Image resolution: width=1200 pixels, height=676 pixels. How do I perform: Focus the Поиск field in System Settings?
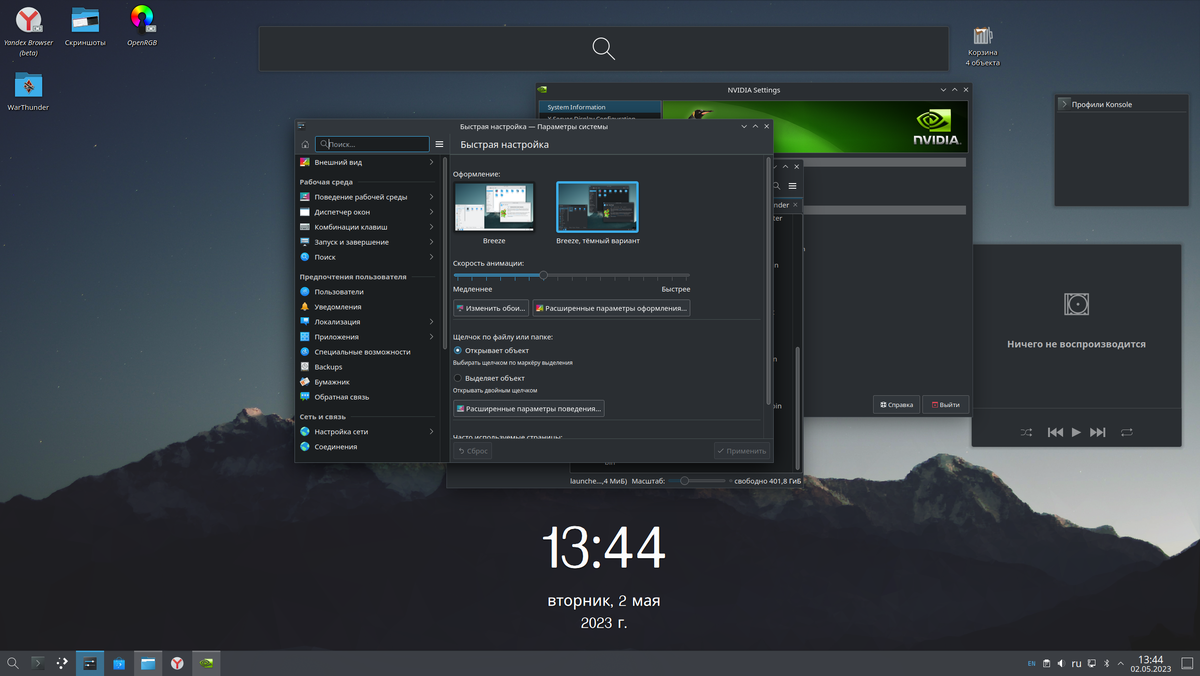point(372,144)
